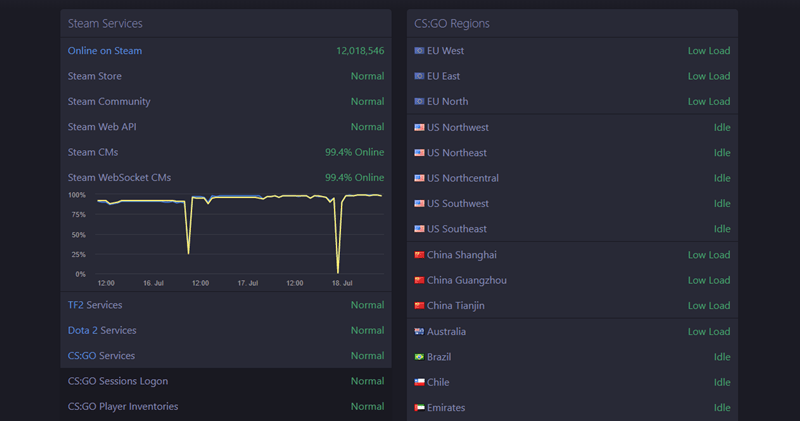The height and width of the screenshot is (421, 800).
Task: Click the EU West flag icon
Action: pos(419,51)
